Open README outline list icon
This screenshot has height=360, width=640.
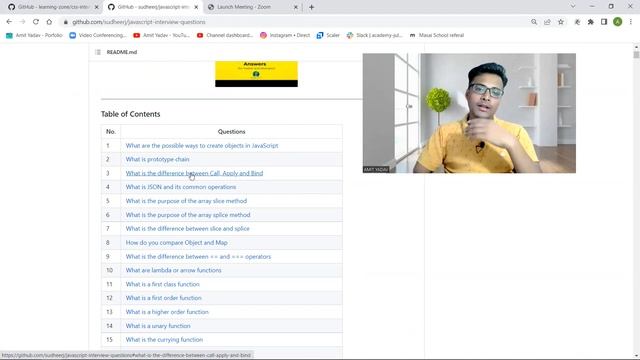coord(98,52)
